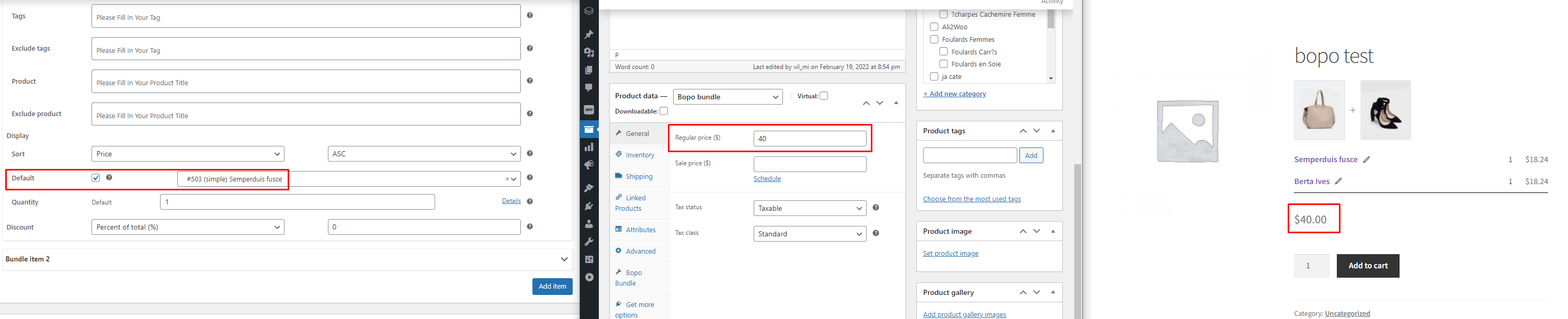Open Tax status Taxable dropdown
The image size is (1568, 319).
coord(810,208)
